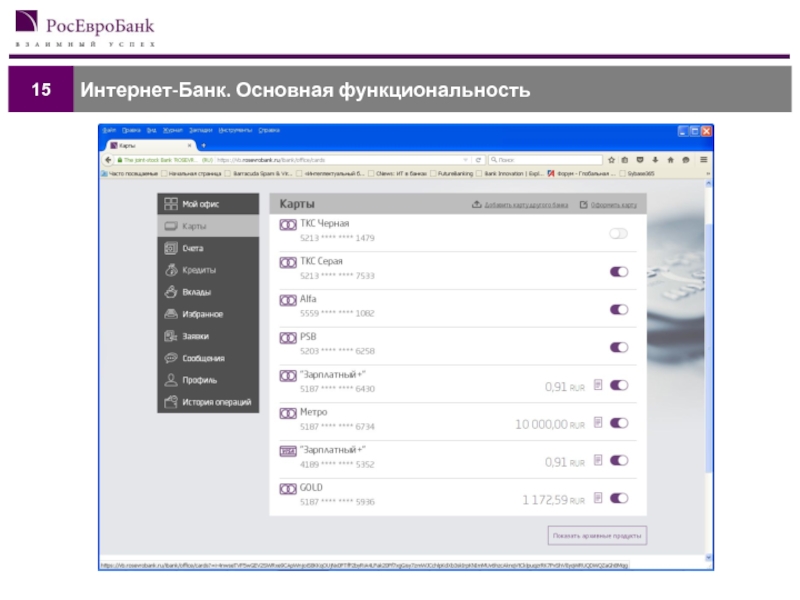
Task: Click the browser back arrow
Action: pos(108,160)
